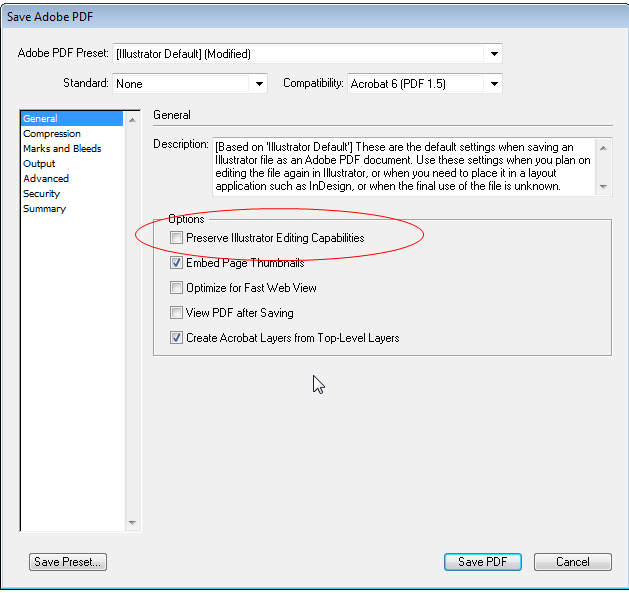Click the category list scroll-down arrow

(132, 522)
